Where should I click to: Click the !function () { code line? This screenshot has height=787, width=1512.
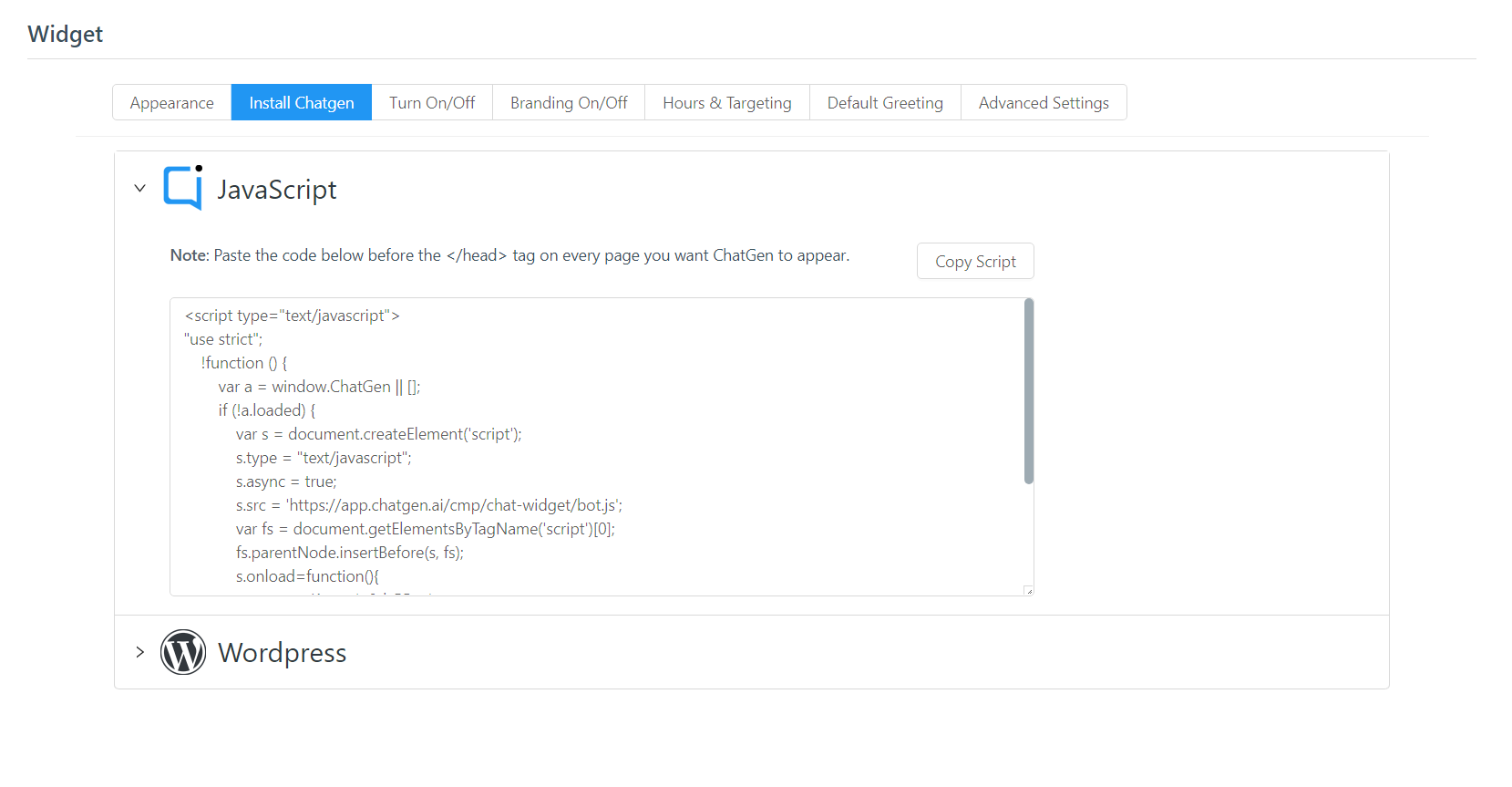(244, 363)
